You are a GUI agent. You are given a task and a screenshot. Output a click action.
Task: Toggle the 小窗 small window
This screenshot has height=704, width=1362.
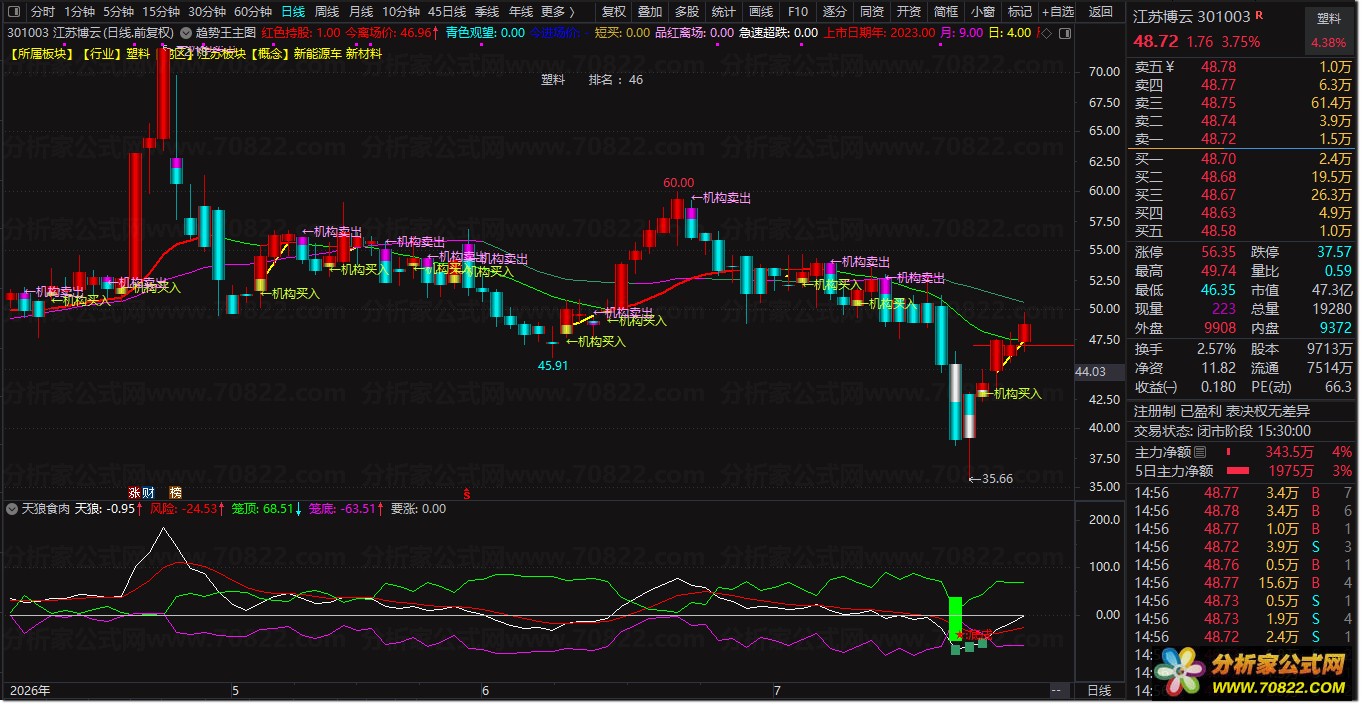click(983, 12)
